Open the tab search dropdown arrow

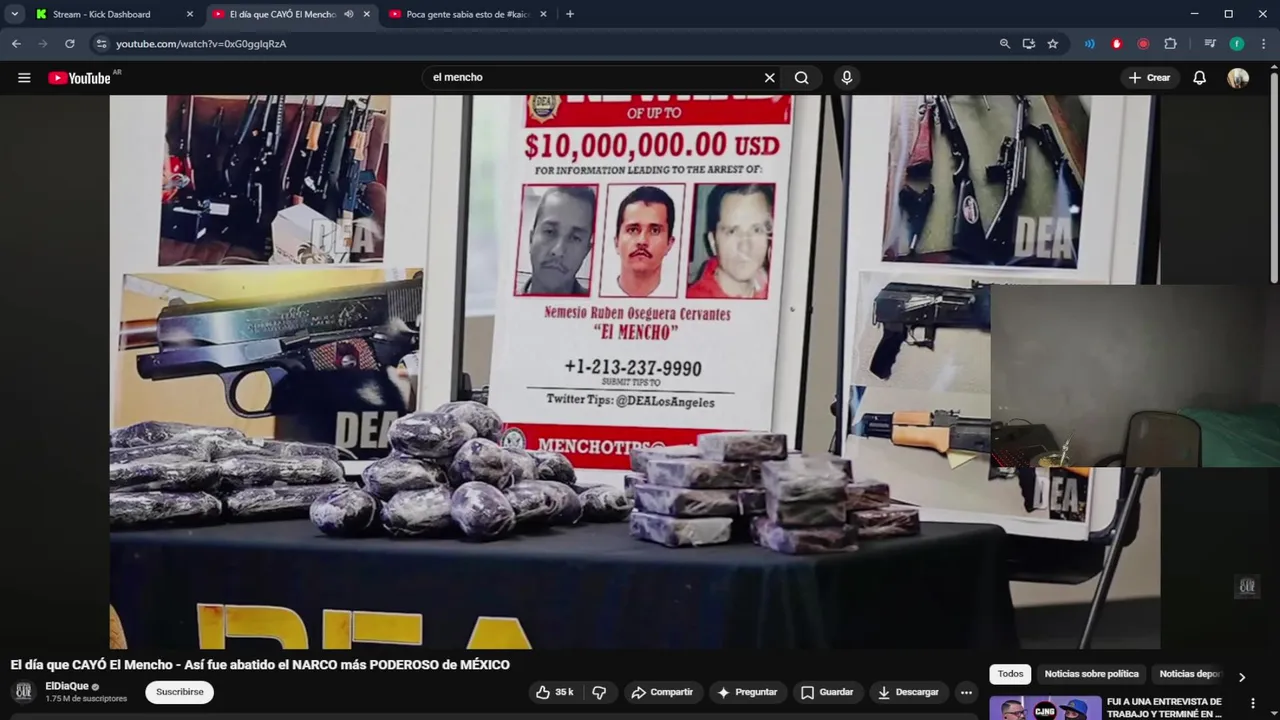pos(14,14)
